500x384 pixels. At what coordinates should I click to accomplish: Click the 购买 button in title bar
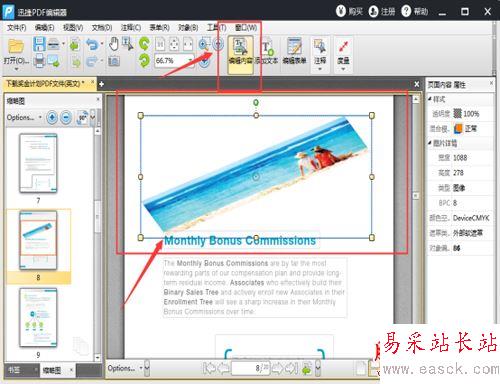click(x=349, y=11)
